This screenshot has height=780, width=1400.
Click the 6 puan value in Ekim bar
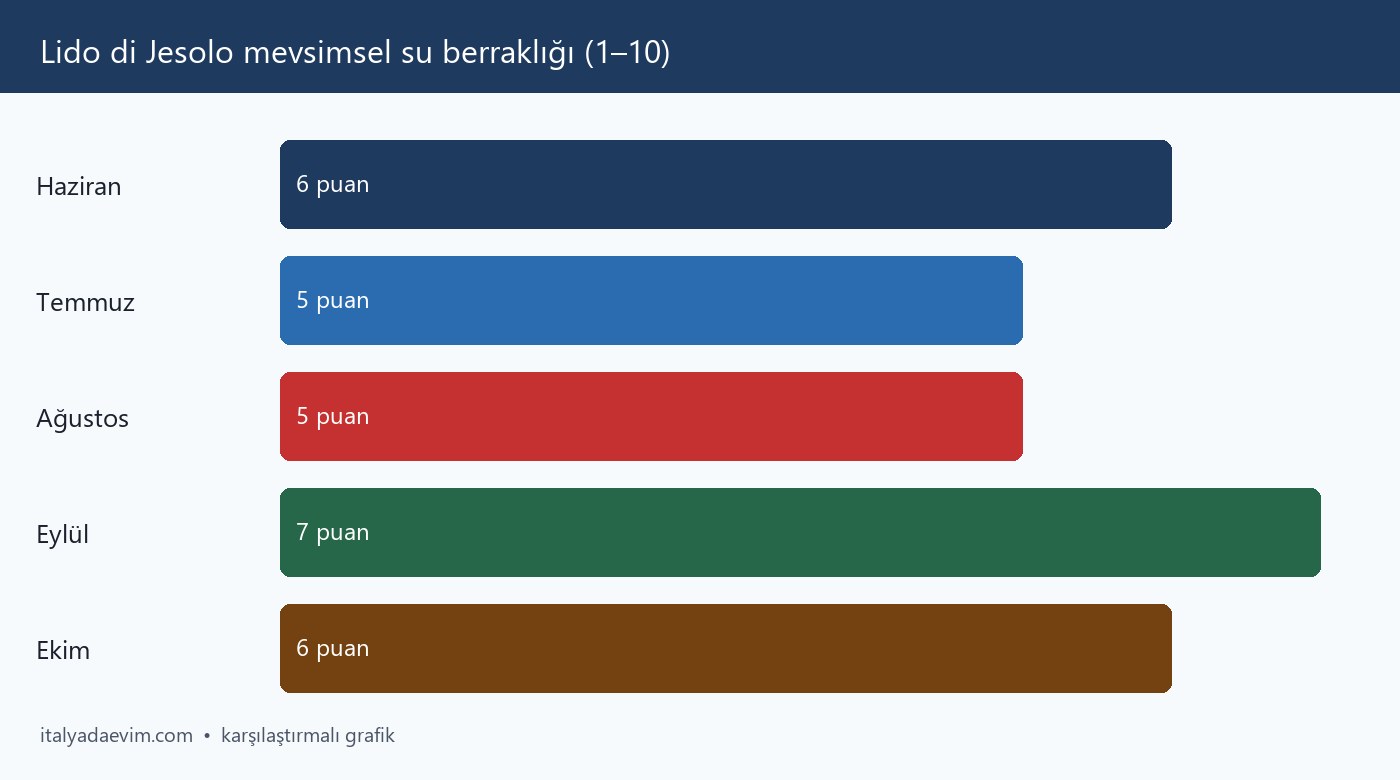pos(333,649)
